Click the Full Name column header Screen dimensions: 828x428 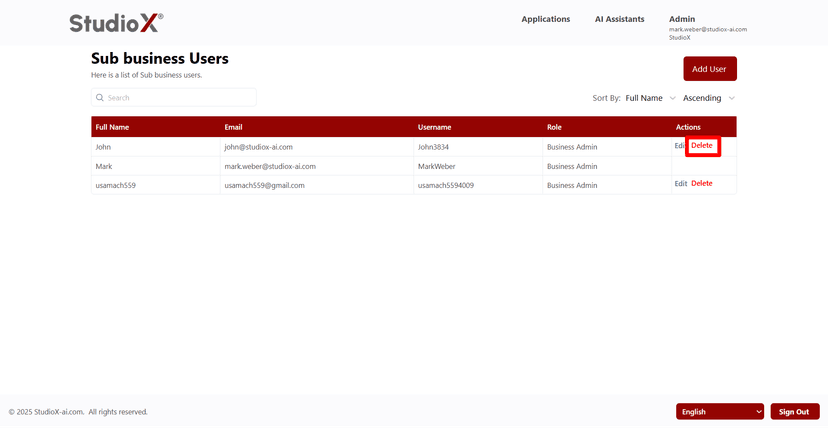click(x=112, y=127)
